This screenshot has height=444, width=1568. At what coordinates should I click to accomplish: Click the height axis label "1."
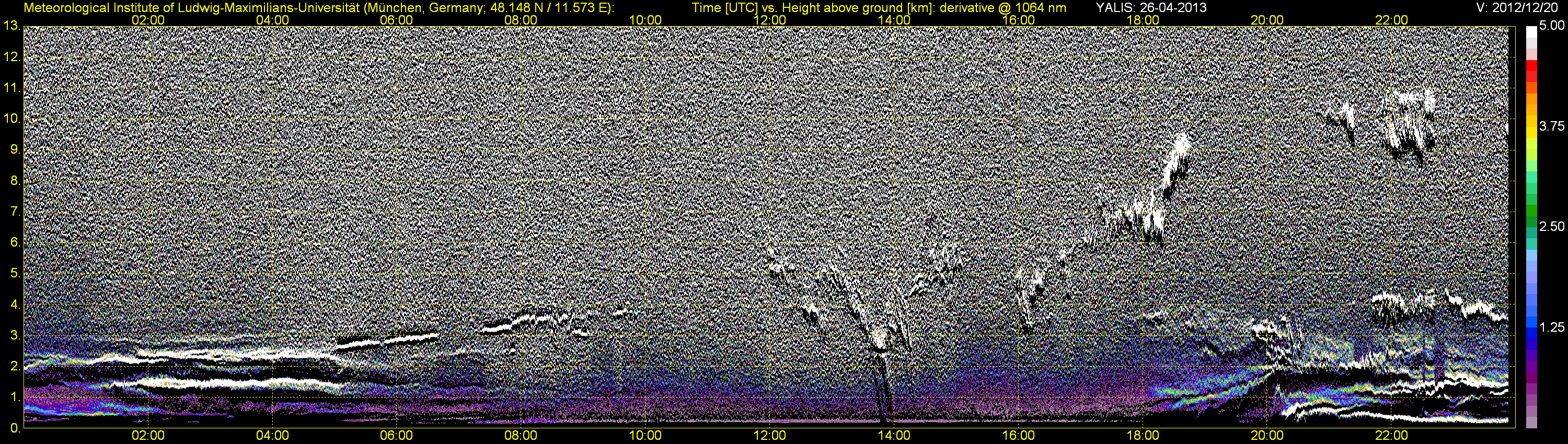(x=15, y=397)
